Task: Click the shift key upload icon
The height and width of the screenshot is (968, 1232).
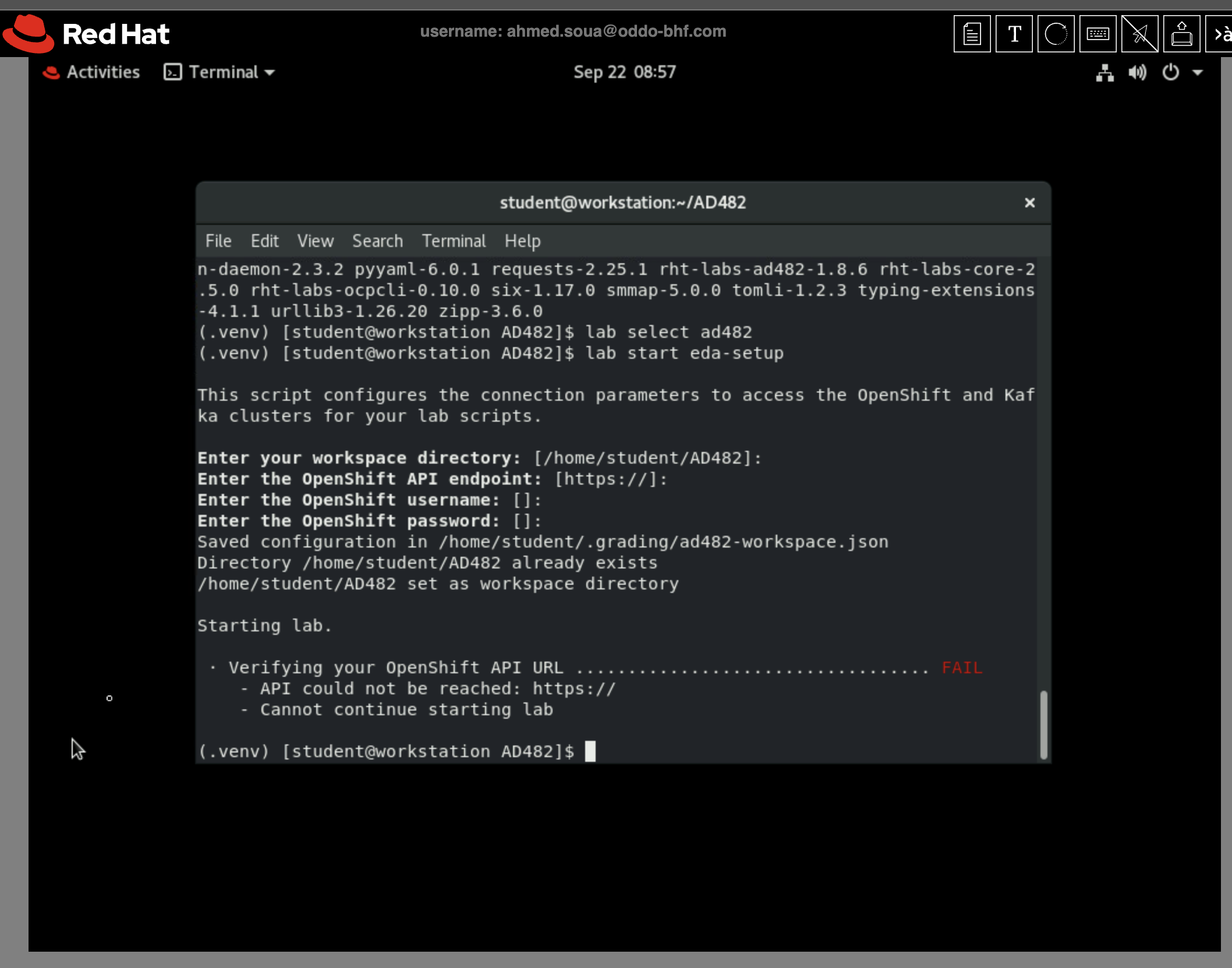Action: (1181, 34)
